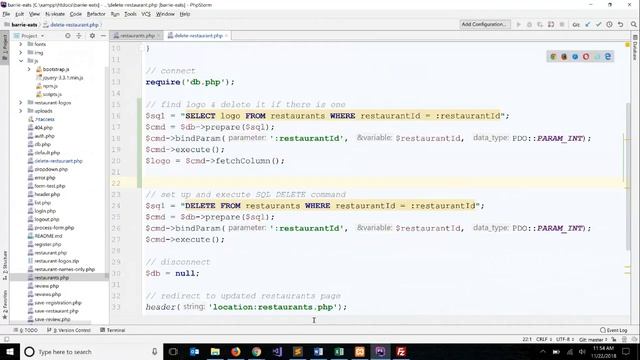Select README.md in project tree

click(x=48, y=236)
